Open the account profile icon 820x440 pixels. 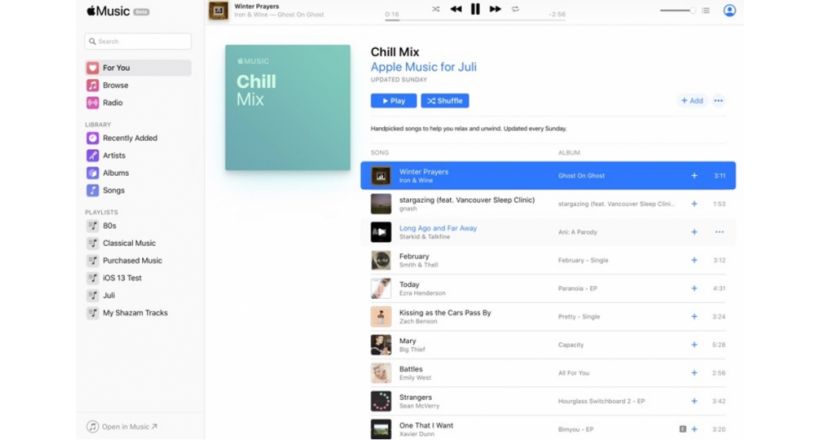730,10
